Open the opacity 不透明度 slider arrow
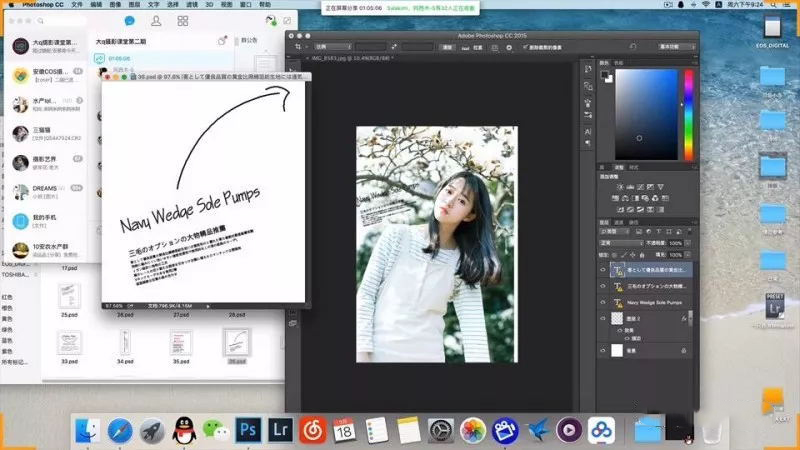The height and width of the screenshot is (450, 800). pyautogui.click(x=688, y=243)
